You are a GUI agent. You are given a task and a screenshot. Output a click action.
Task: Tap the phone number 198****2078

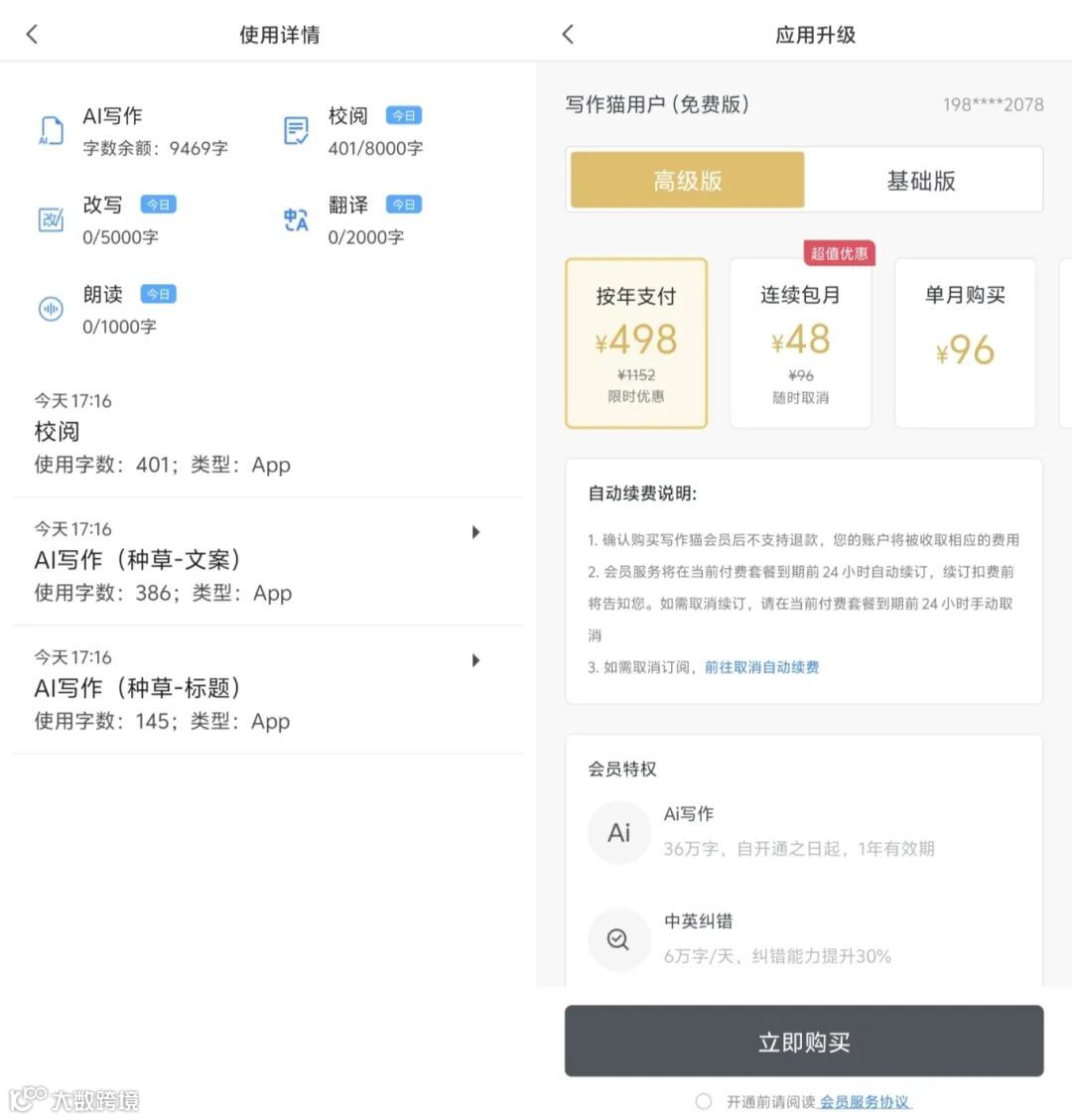[993, 105]
